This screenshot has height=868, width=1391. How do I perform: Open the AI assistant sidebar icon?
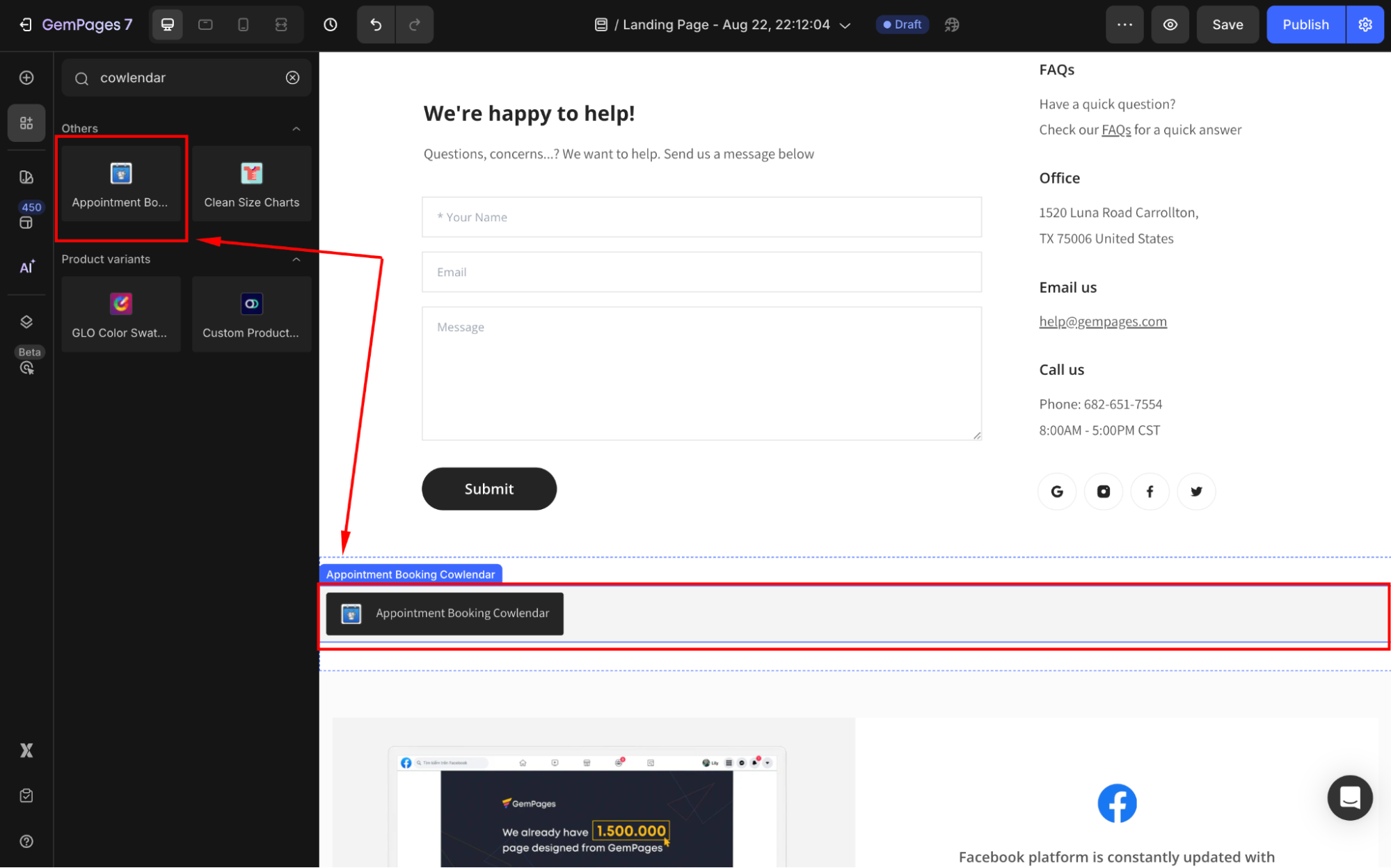(26, 267)
